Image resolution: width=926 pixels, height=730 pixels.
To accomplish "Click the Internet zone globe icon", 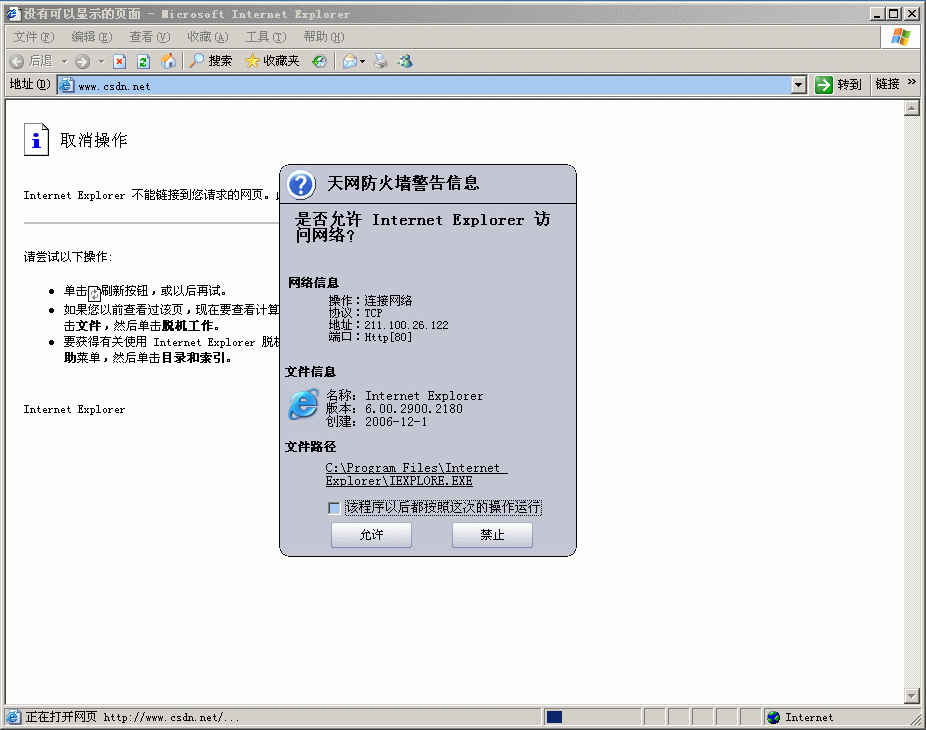I will tap(773, 717).
